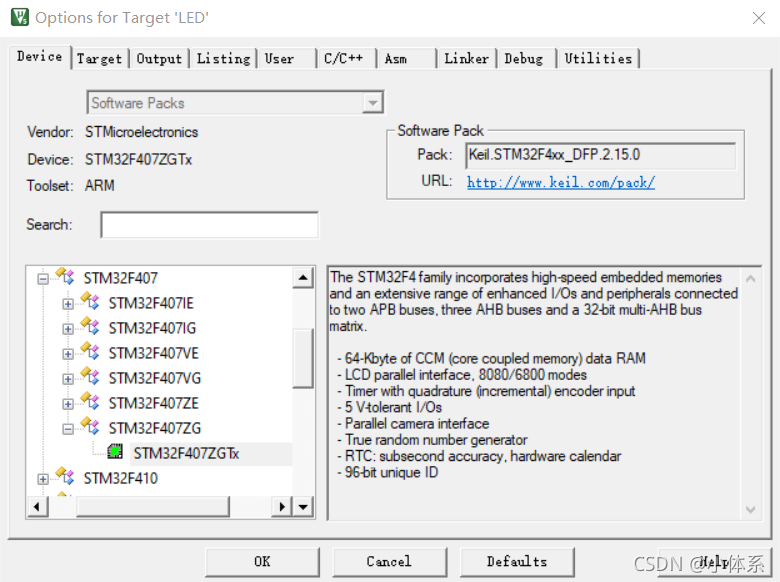Screen dimensions: 780x582
Task: Click the STM32F407ZG device group icon
Action: pos(91,426)
